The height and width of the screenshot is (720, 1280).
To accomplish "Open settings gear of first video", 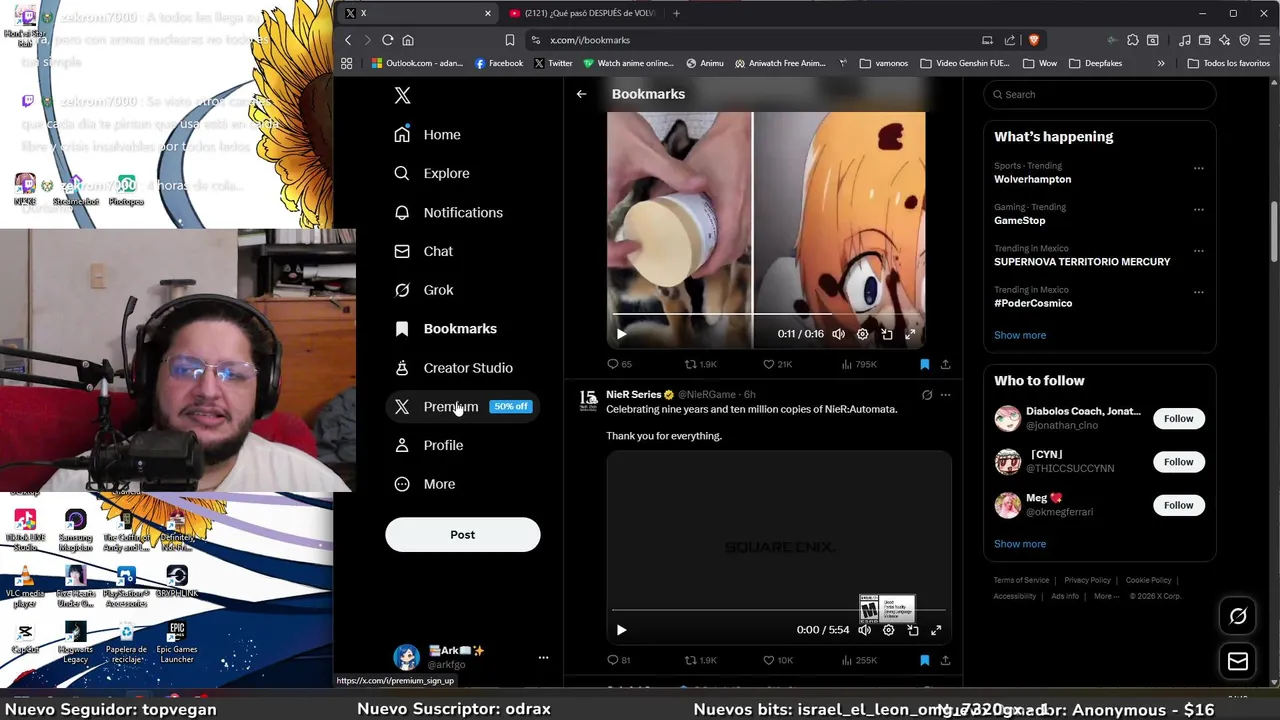I will pyautogui.click(x=862, y=334).
